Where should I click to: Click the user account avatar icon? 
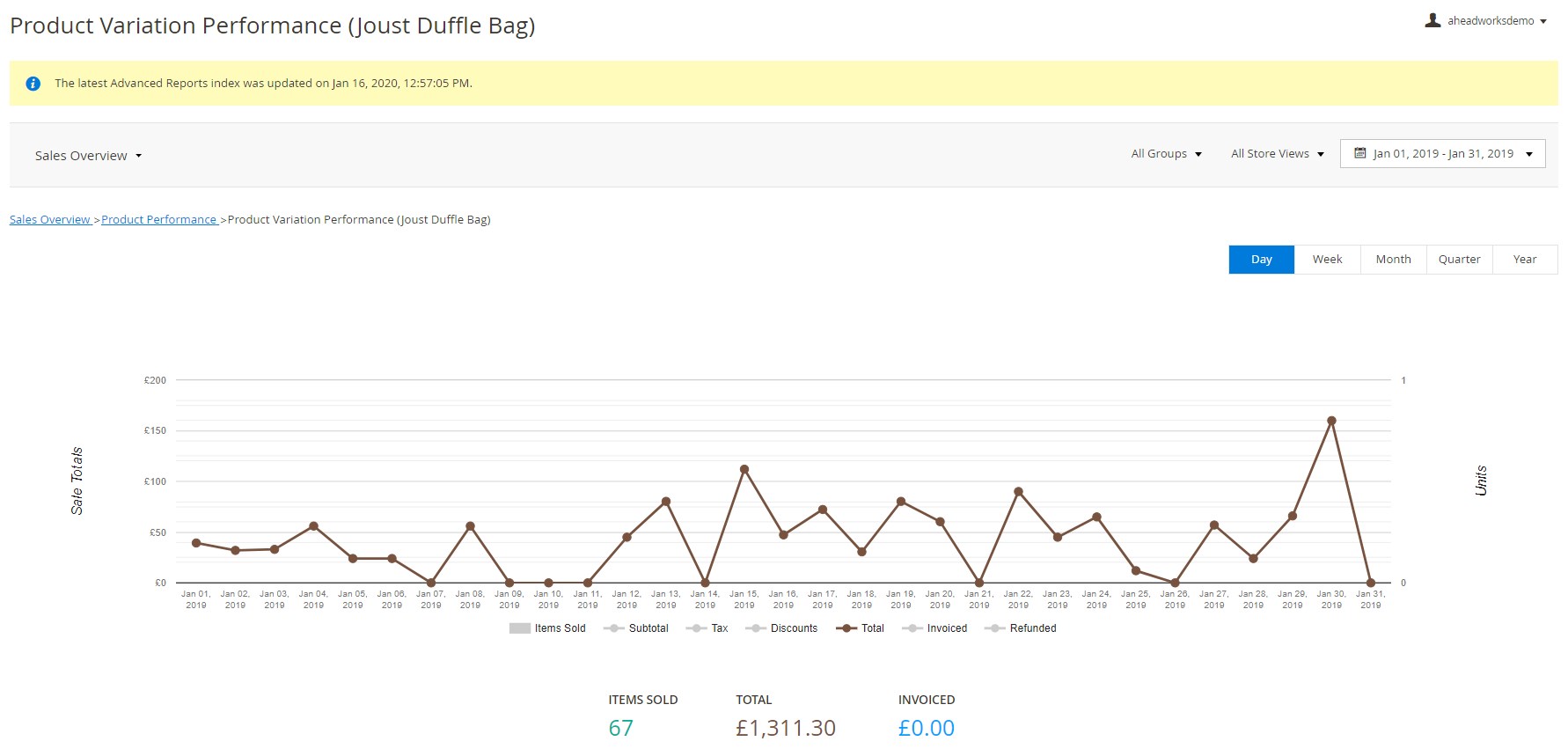[1432, 20]
